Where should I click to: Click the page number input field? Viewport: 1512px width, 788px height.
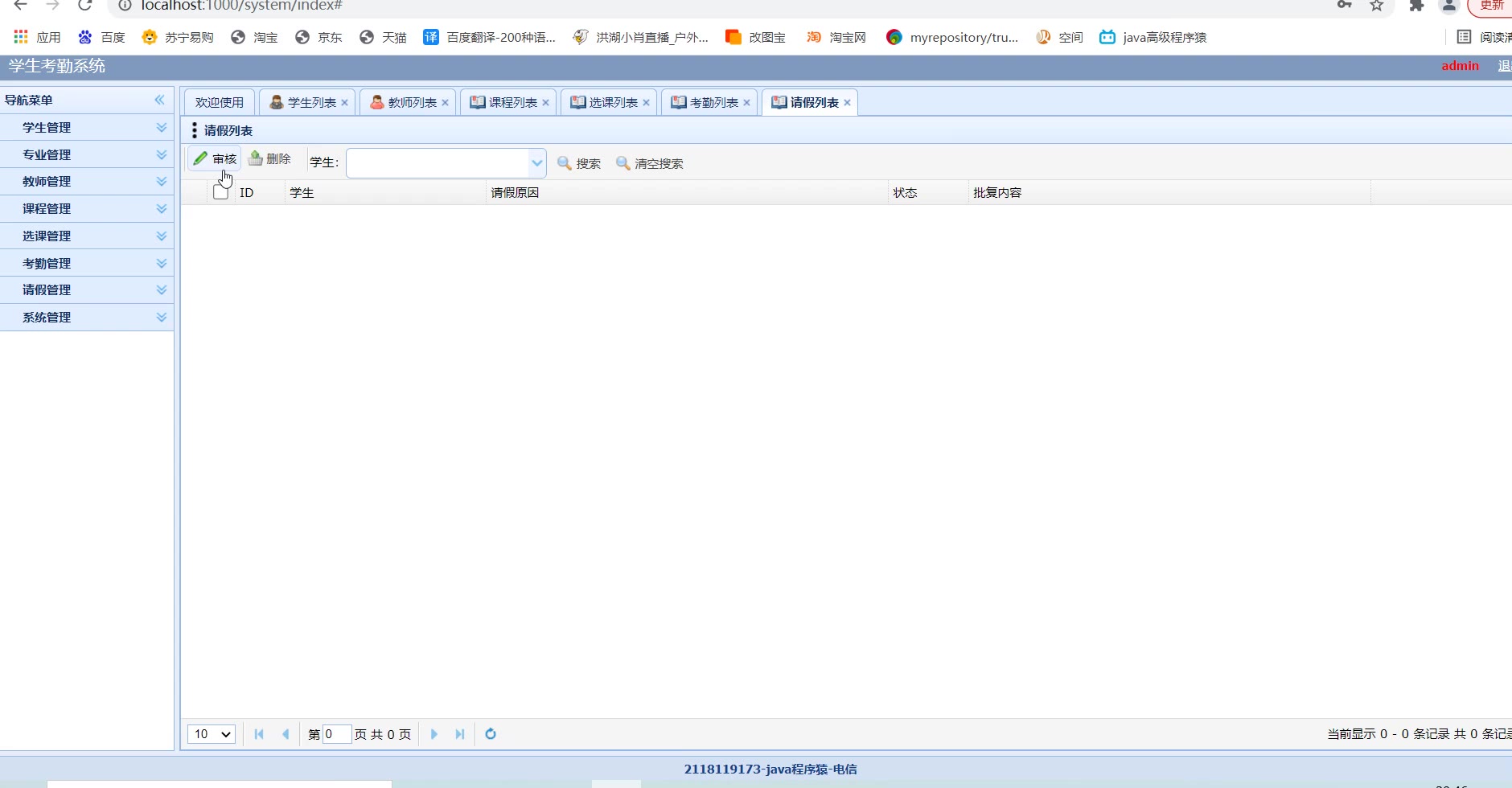pyautogui.click(x=337, y=734)
